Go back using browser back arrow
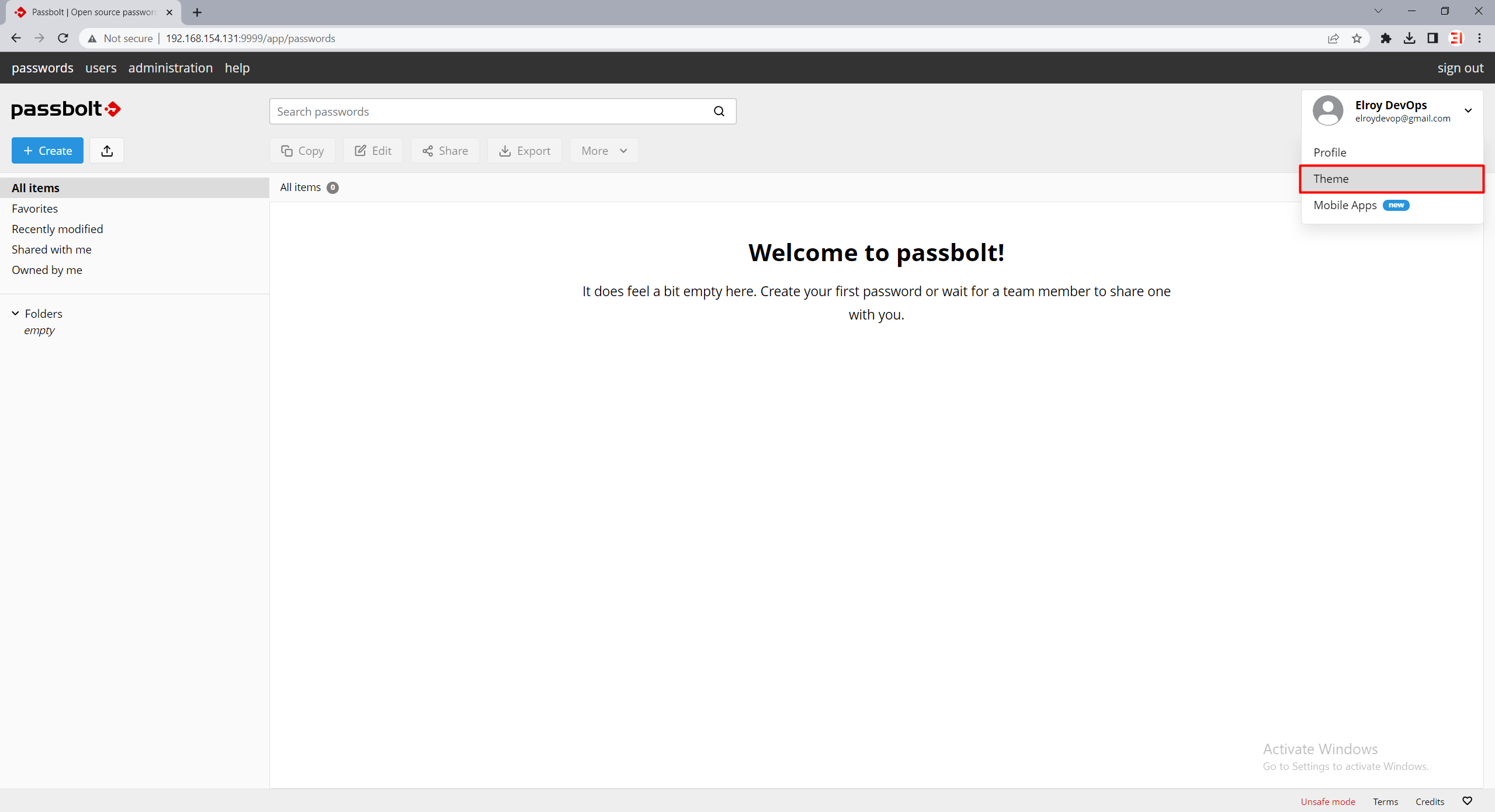Image resolution: width=1495 pixels, height=812 pixels. click(16, 38)
